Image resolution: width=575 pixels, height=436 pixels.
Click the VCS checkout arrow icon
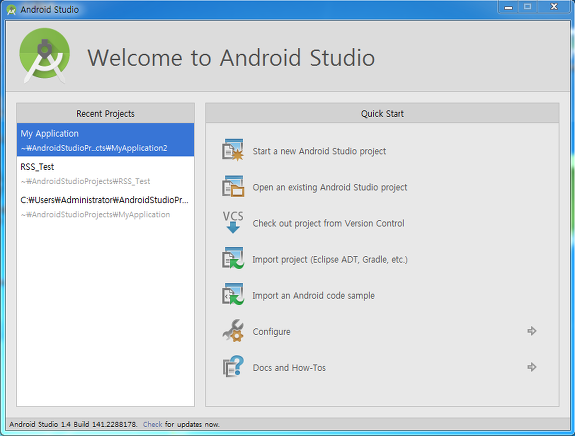click(233, 222)
